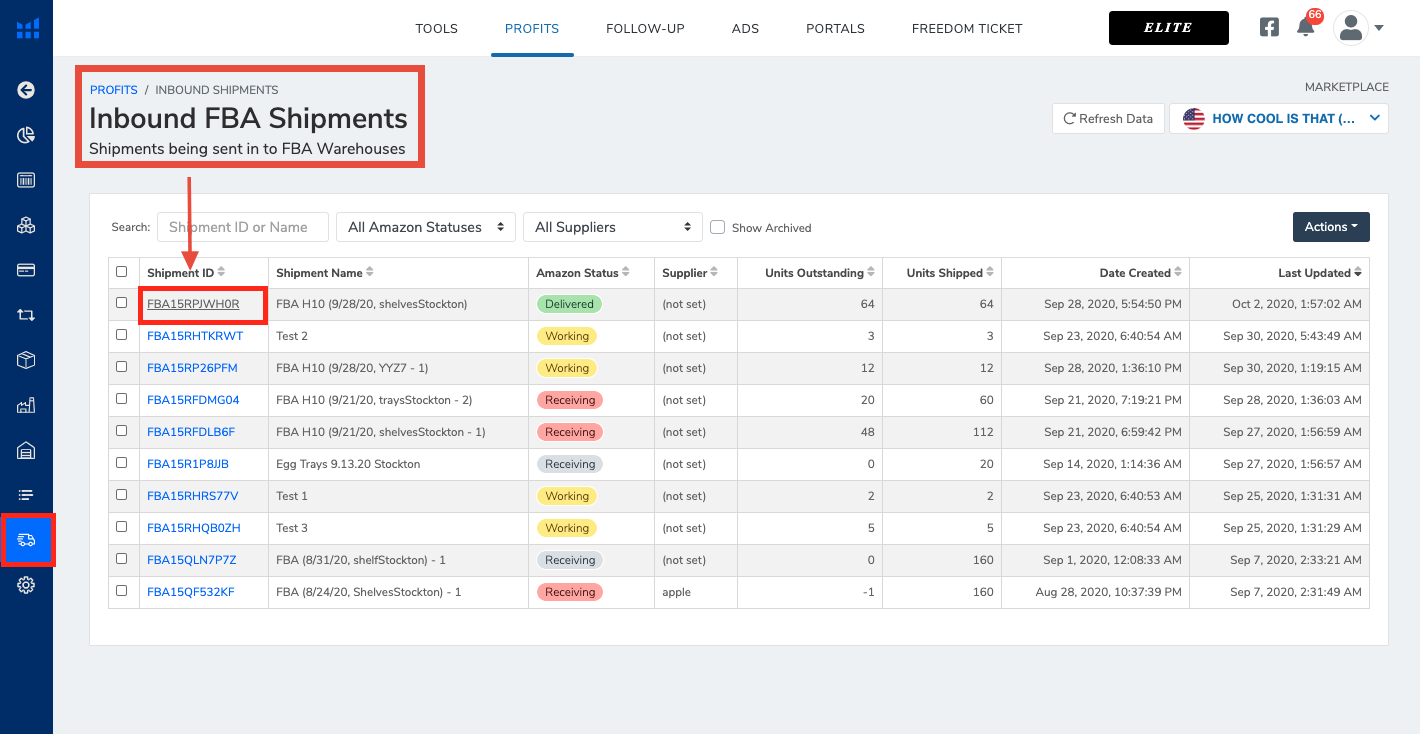This screenshot has height=734, width=1420.
Task: Click the factory suppliers sidebar icon
Action: pos(26,405)
